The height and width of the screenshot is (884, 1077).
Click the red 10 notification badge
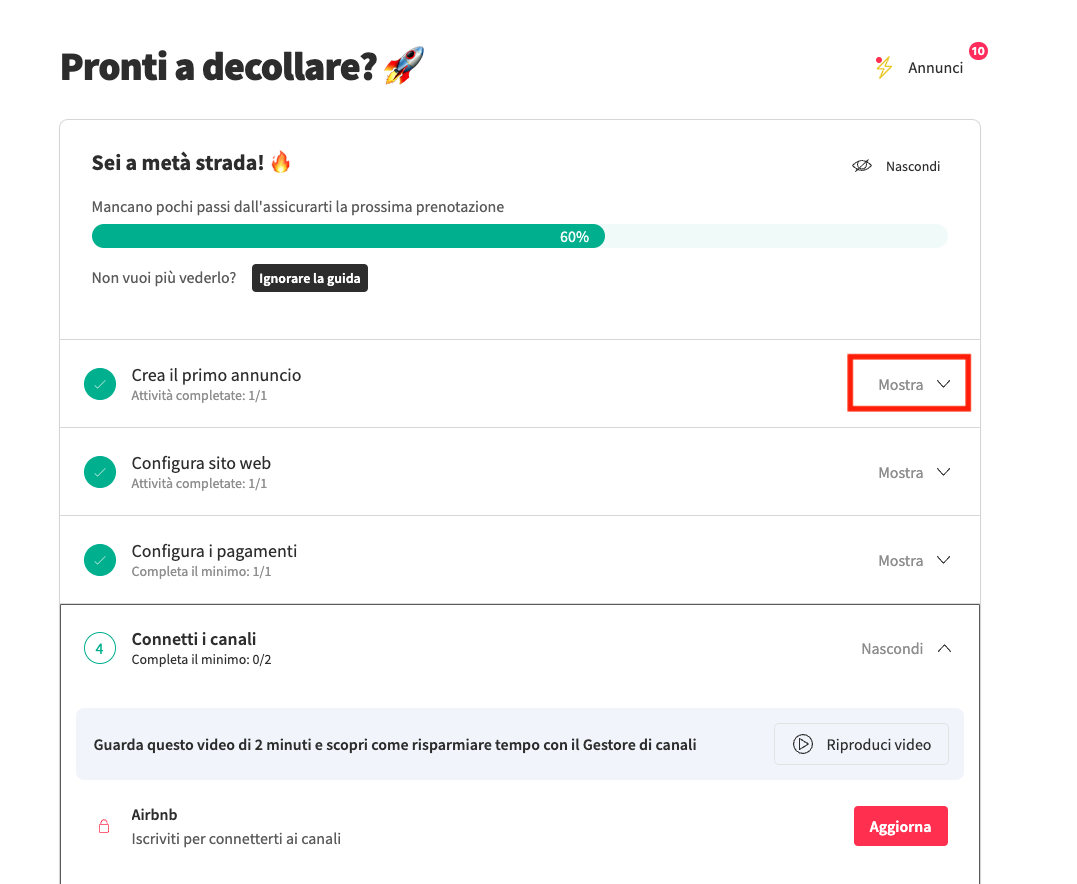click(x=978, y=51)
